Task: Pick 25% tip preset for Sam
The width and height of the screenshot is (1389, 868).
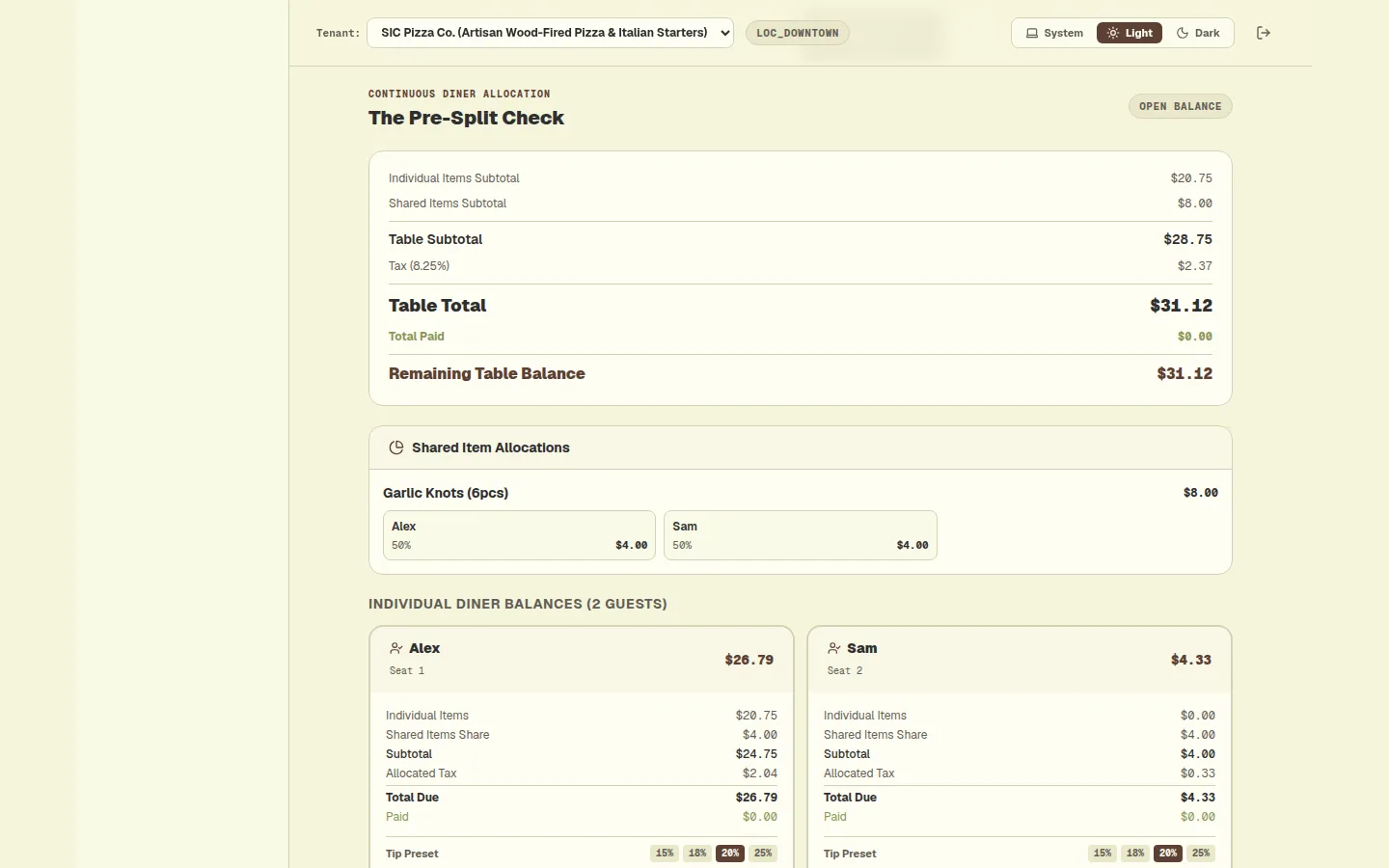Action: tap(1201, 854)
